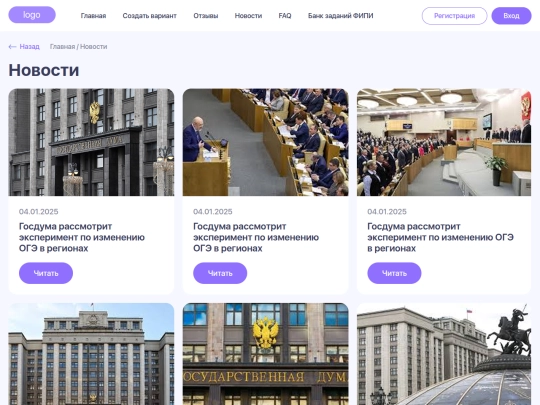540x405 pixels.
Task: Open the Главная menu item
Action: 93,16
